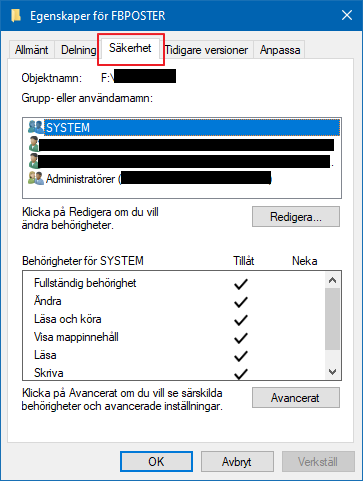Confirm the dialog with OK
363x481 pixels.
156,462
